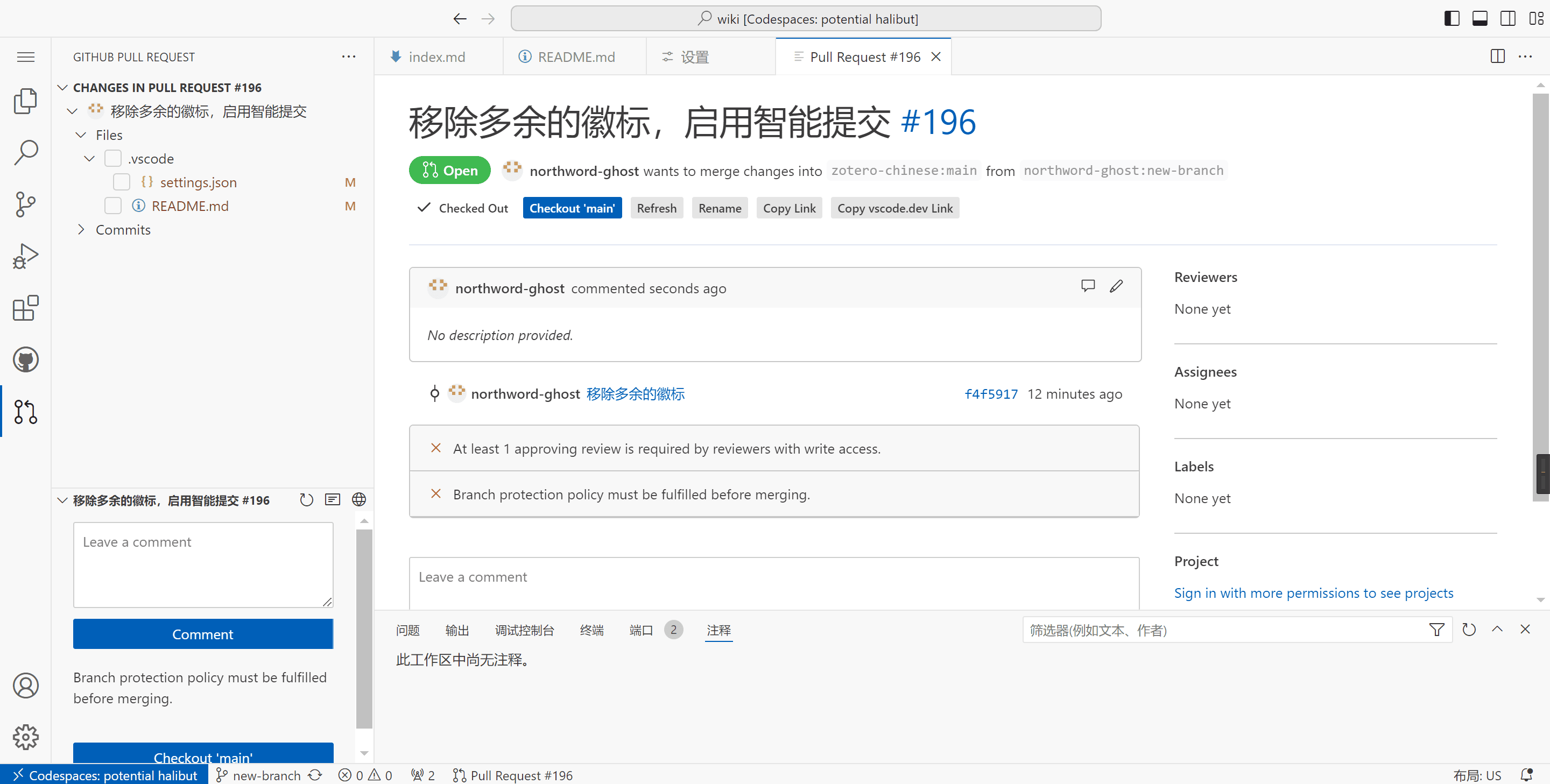Select the GitHub Pull Requests sidebar icon
Image resolution: width=1550 pixels, height=784 pixels.
(25, 412)
